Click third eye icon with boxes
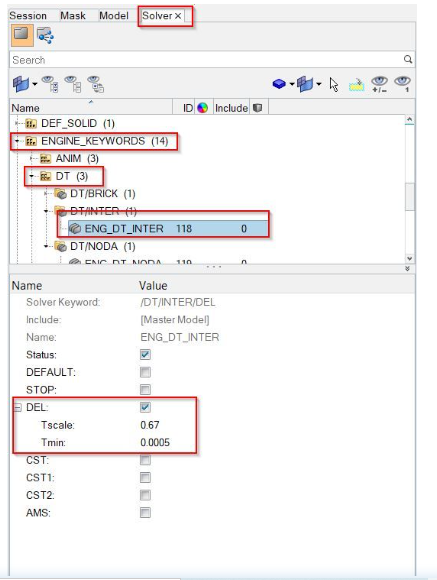This screenshot has height=580, width=437. tap(95, 84)
